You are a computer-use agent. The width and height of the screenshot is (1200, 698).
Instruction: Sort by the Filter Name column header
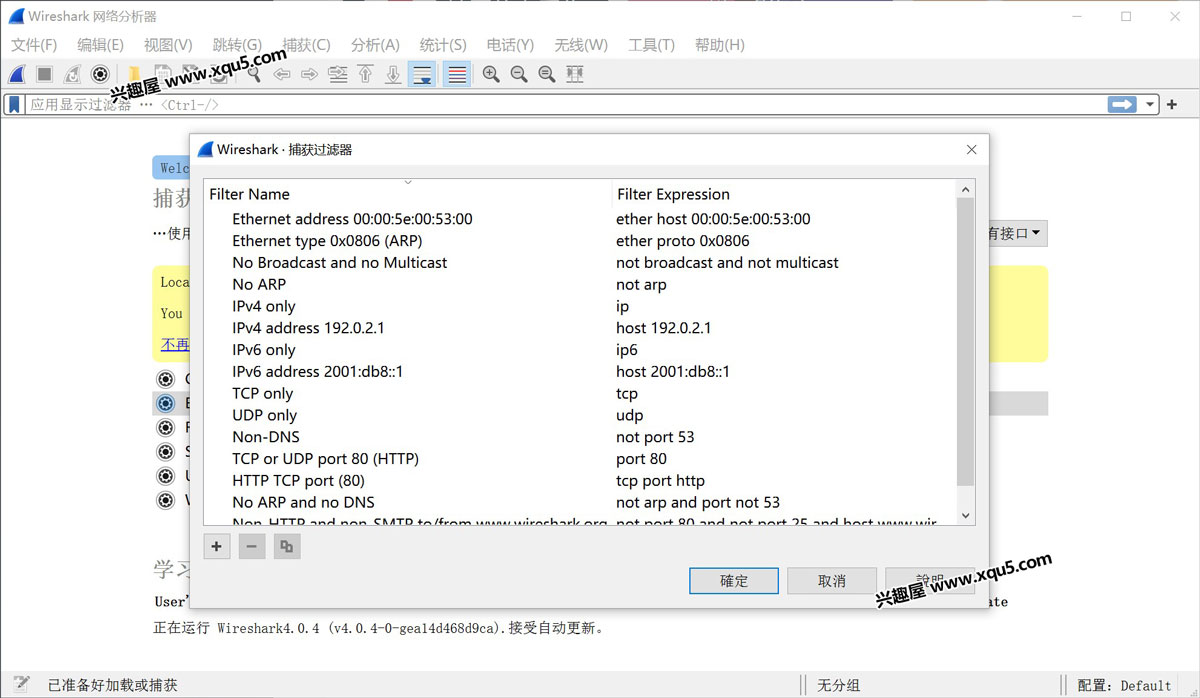pos(407,194)
